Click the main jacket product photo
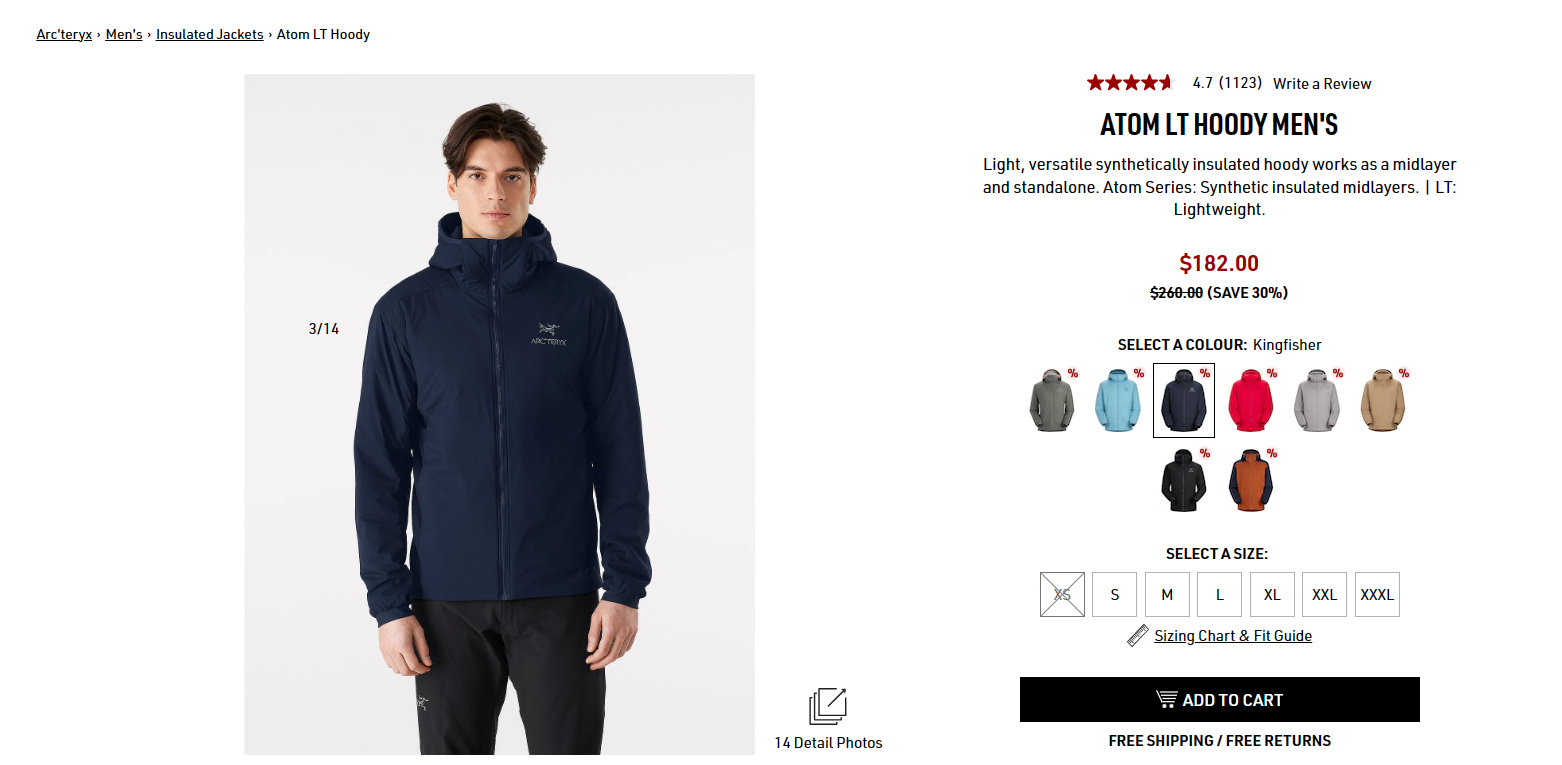Screen dimensions: 1562x765 point(500,414)
